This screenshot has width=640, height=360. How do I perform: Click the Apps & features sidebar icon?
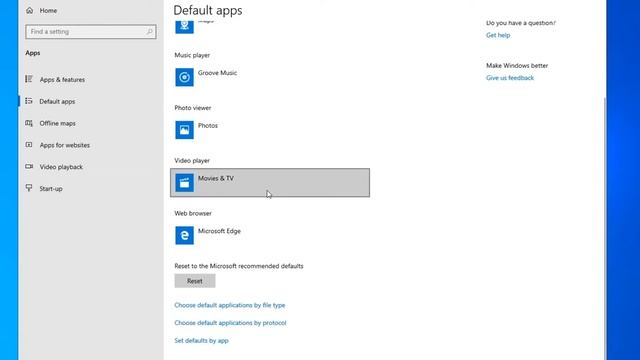click(x=29, y=79)
